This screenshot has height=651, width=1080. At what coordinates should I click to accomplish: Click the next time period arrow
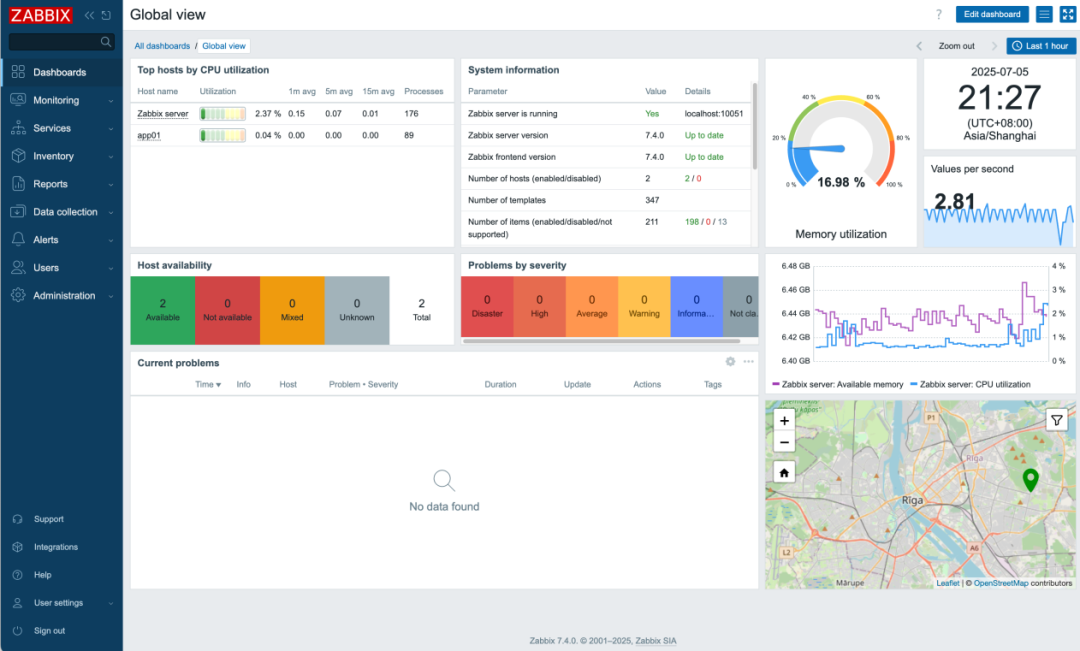point(994,46)
